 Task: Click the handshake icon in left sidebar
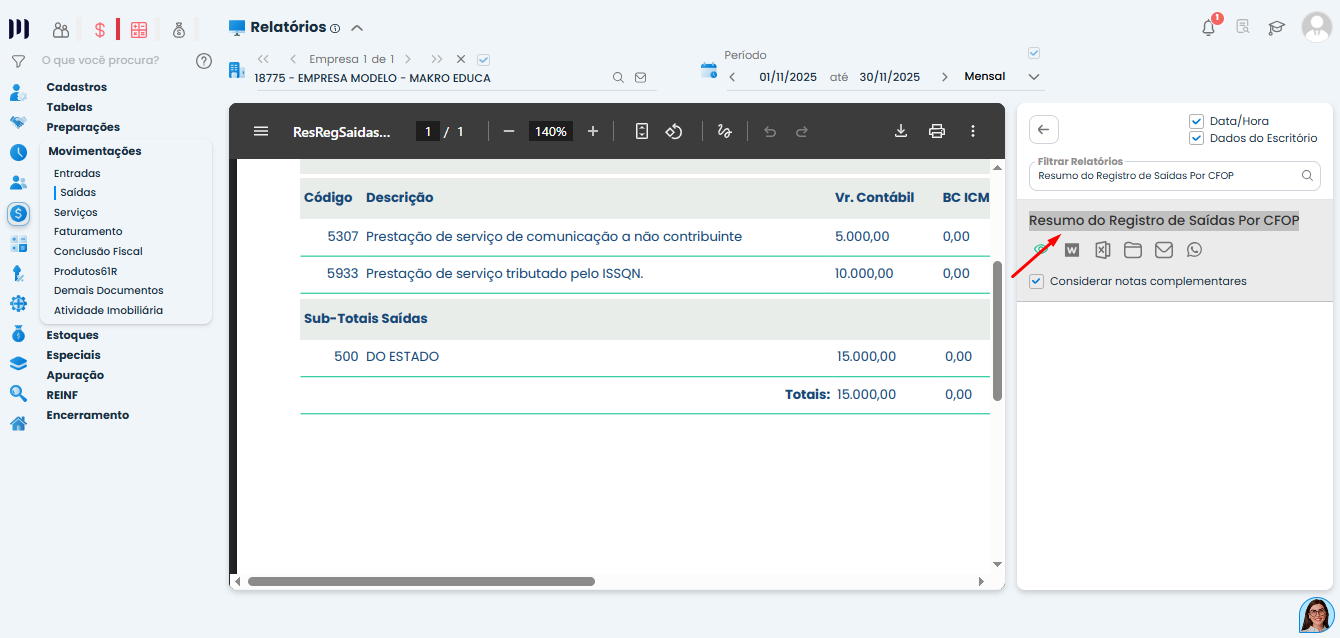point(18,123)
